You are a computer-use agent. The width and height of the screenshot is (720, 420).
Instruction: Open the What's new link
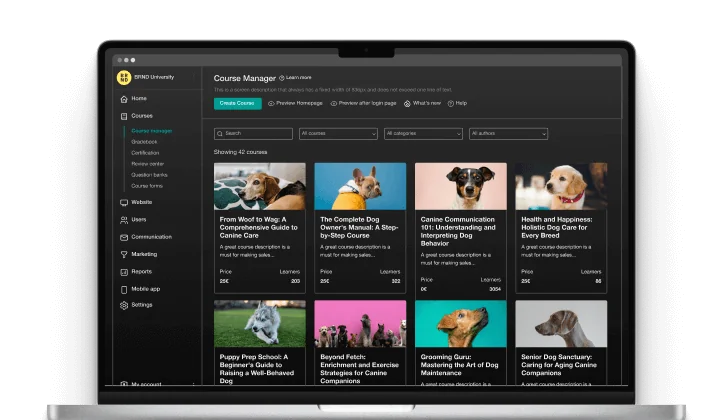421,103
